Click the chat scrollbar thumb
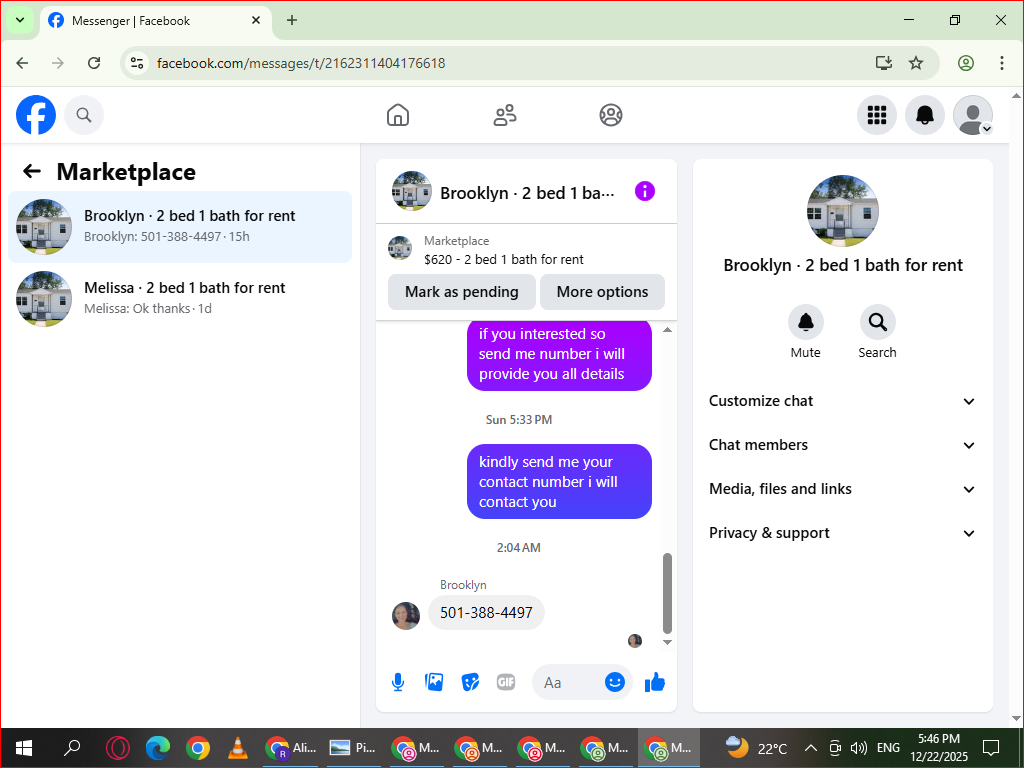Image resolution: width=1024 pixels, height=768 pixels. click(x=667, y=593)
